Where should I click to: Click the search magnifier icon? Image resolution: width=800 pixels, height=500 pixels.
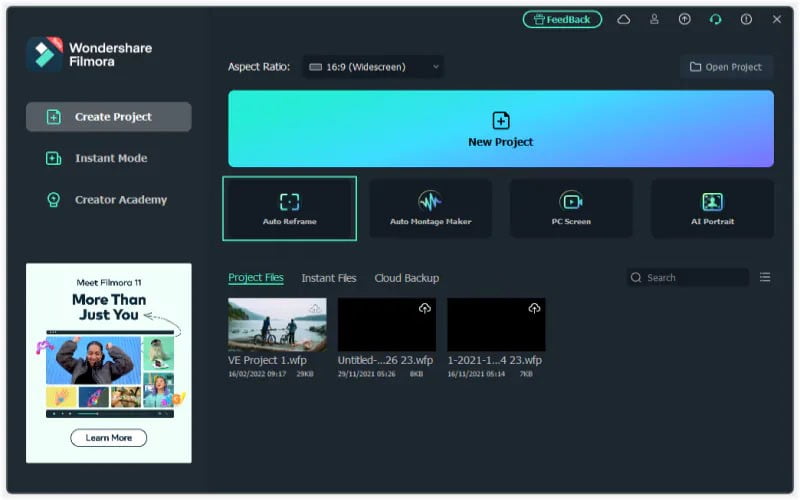(x=636, y=278)
